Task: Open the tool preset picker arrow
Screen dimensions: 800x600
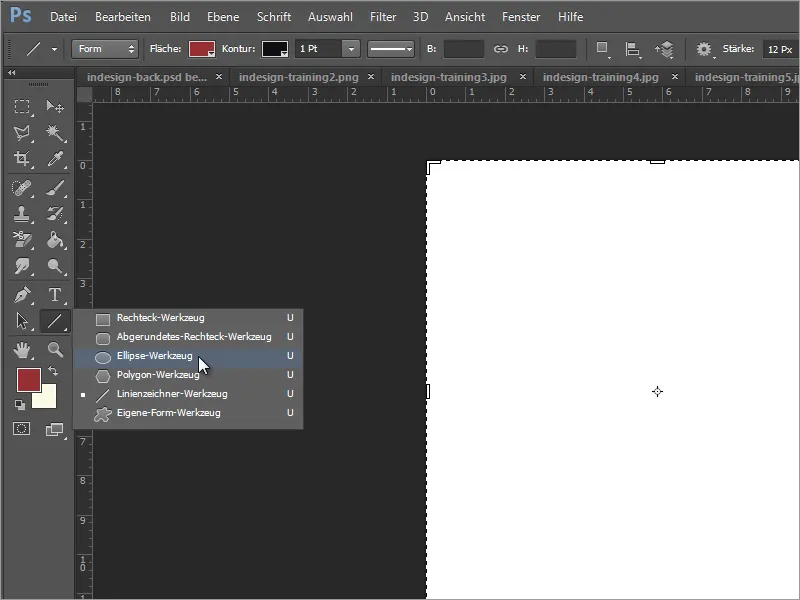Action: coord(54,49)
